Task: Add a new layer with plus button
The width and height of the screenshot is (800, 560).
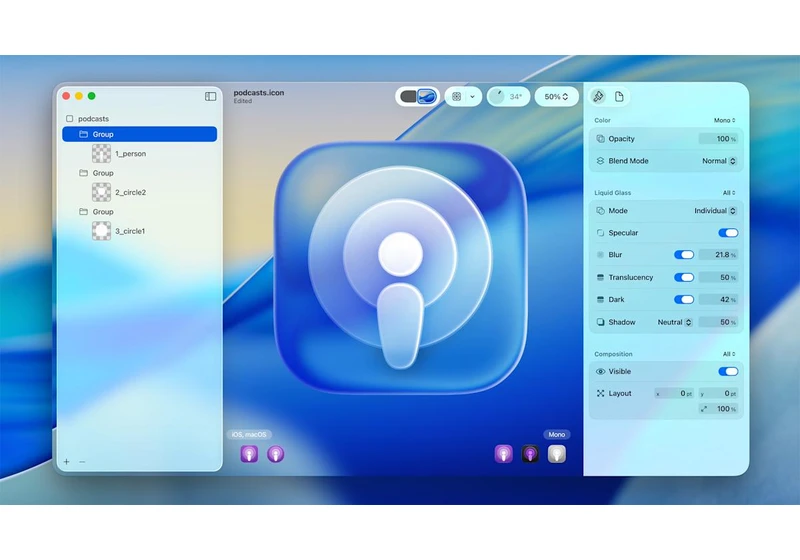Action: pos(66,462)
